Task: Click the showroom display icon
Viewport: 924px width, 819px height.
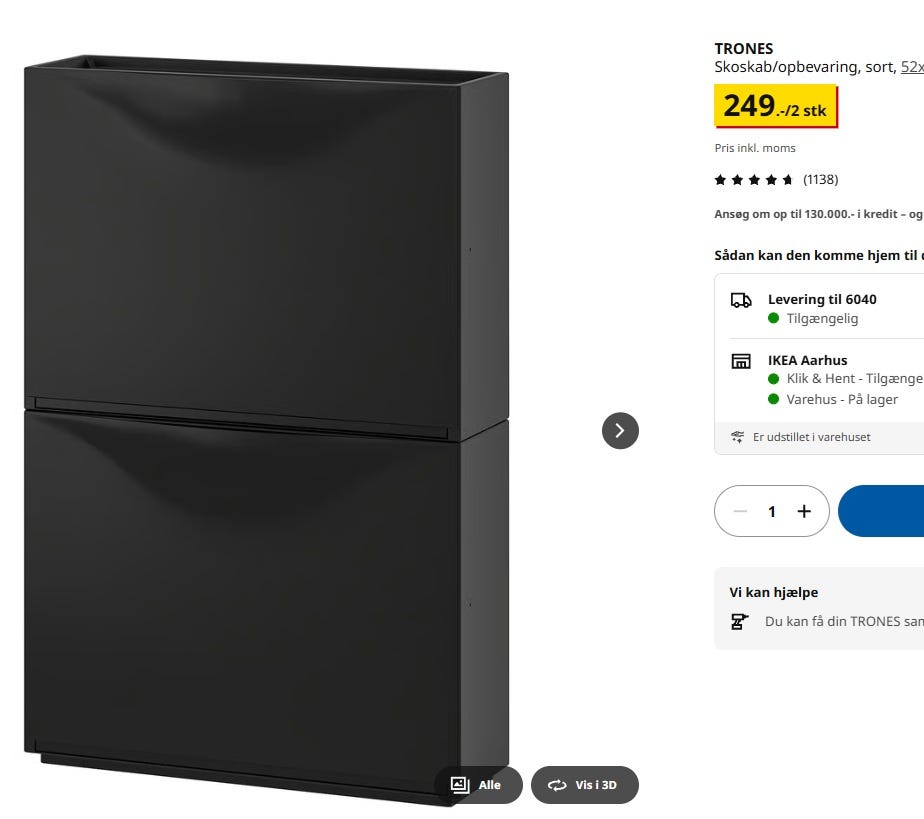Action: pos(737,437)
